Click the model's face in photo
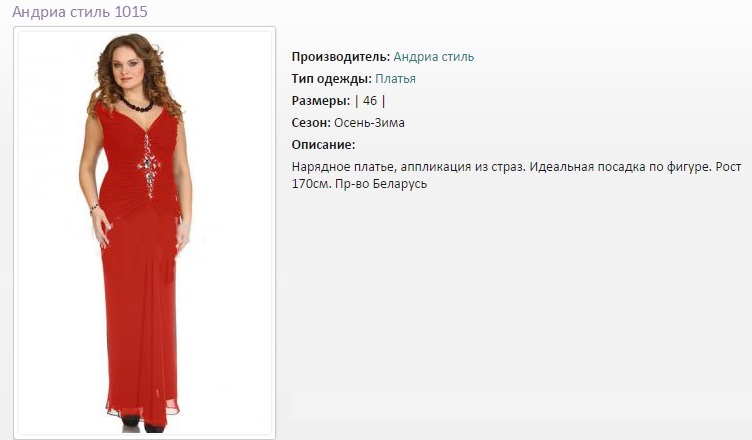Screen dimensions: 752x440 click(x=130, y=68)
